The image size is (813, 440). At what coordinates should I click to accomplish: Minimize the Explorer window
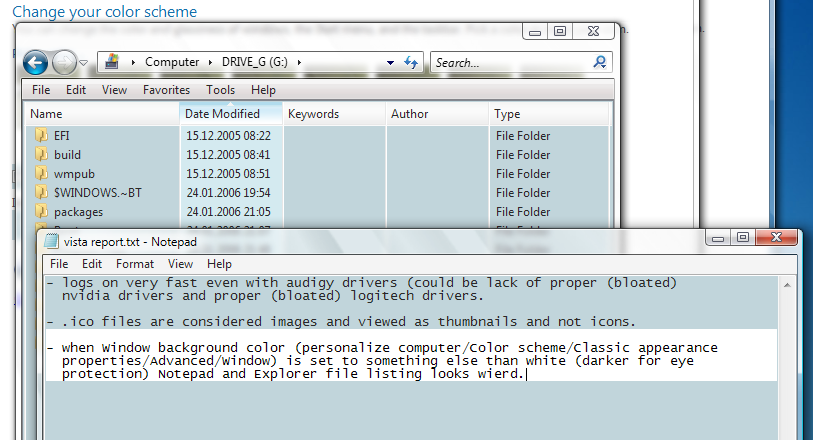click(535, 32)
